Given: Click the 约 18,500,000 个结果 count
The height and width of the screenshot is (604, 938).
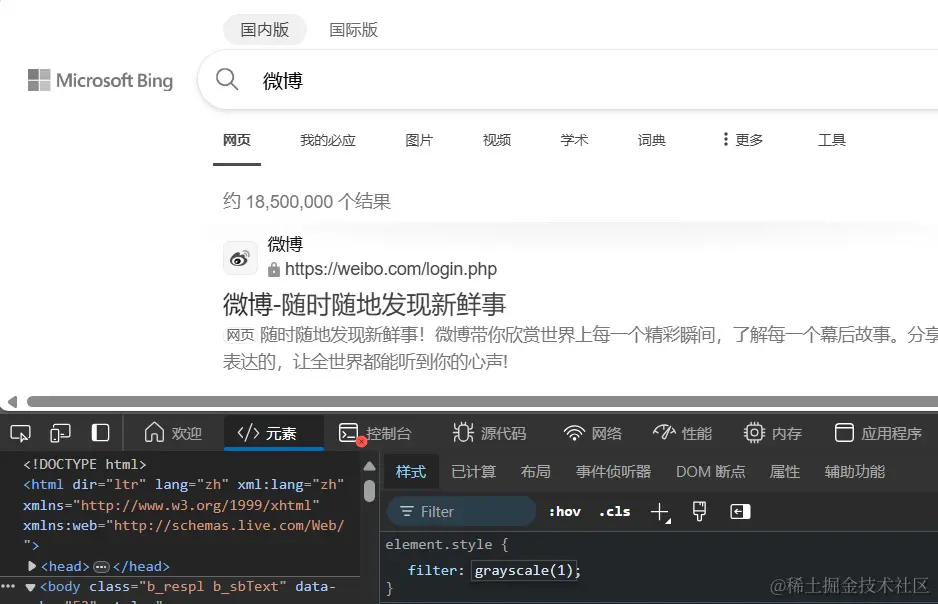Looking at the screenshot, I should click(307, 202).
